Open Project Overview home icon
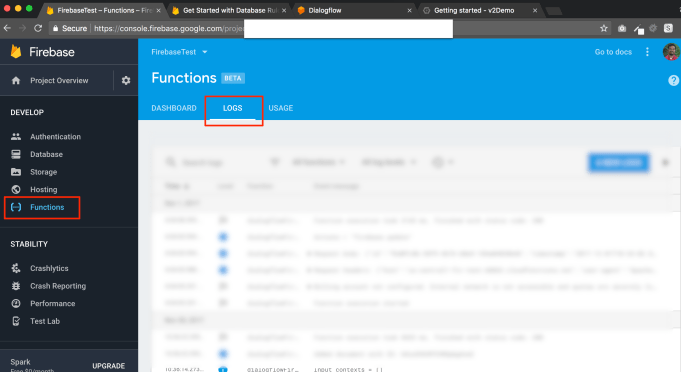 (16, 80)
